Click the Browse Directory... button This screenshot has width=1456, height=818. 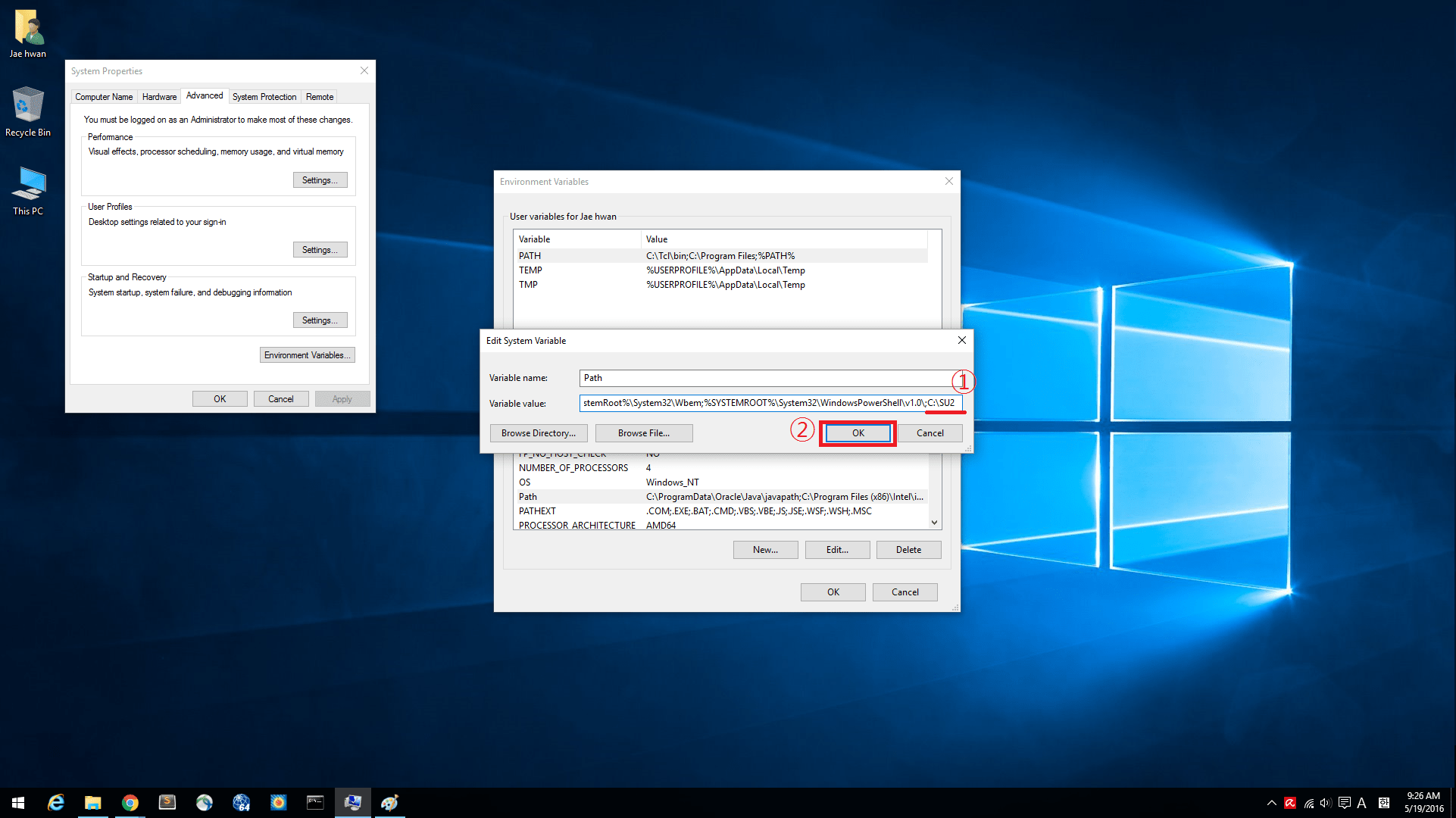[x=538, y=433]
